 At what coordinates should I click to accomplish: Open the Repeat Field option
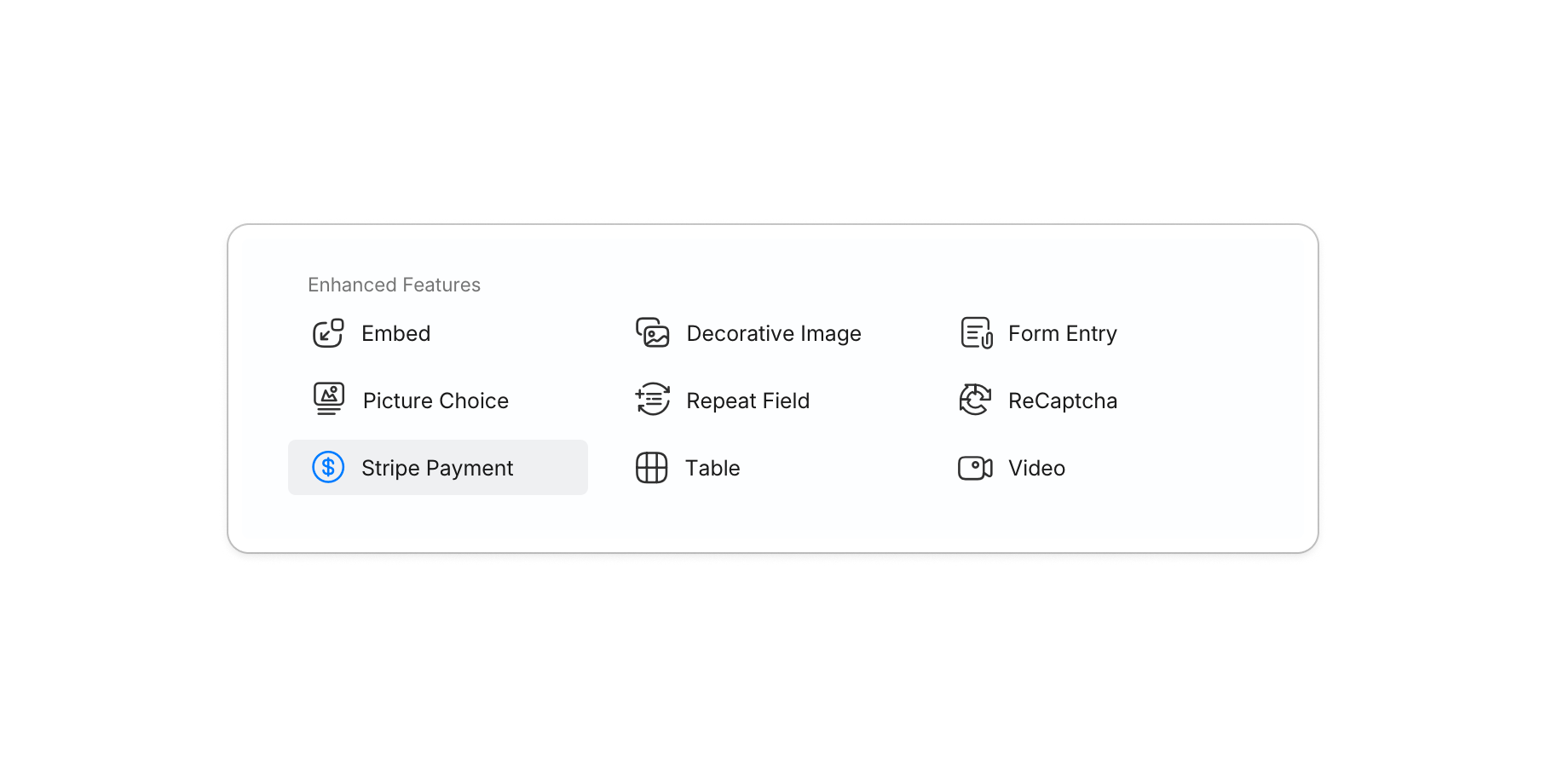coord(747,400)
